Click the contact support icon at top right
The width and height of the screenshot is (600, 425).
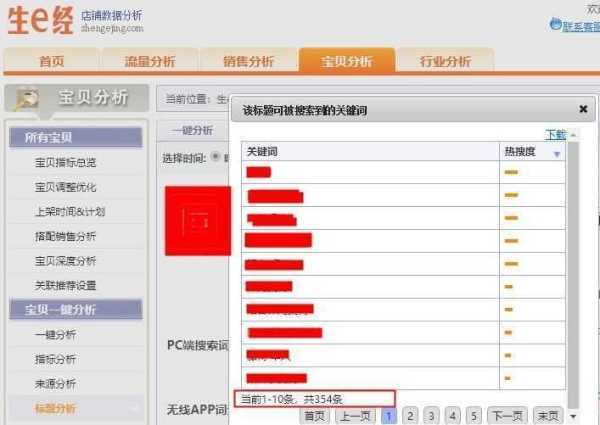pyautogui.click(x=556, y=24)
